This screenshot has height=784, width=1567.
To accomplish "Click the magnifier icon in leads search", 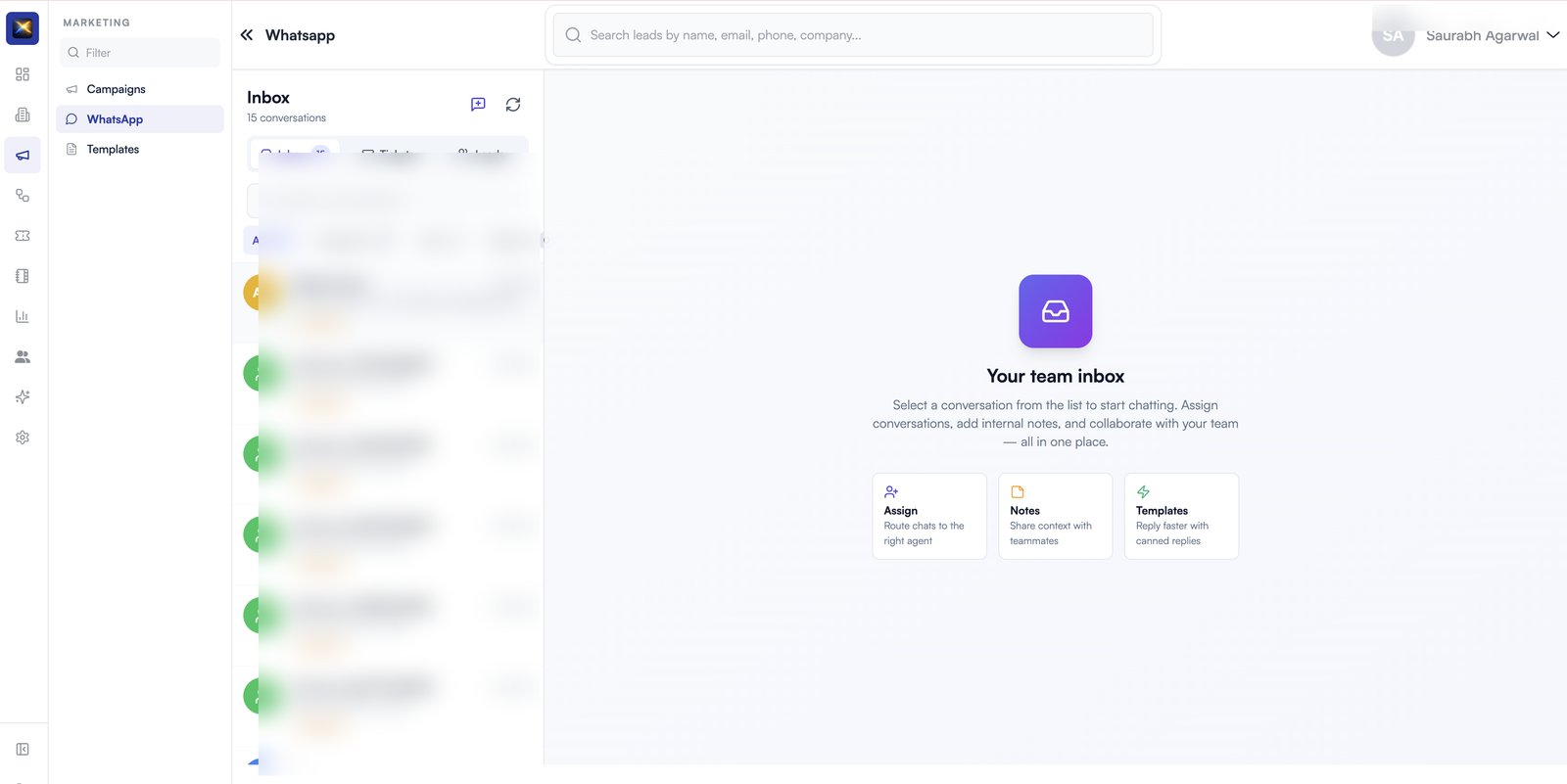I will click(574, 35).
